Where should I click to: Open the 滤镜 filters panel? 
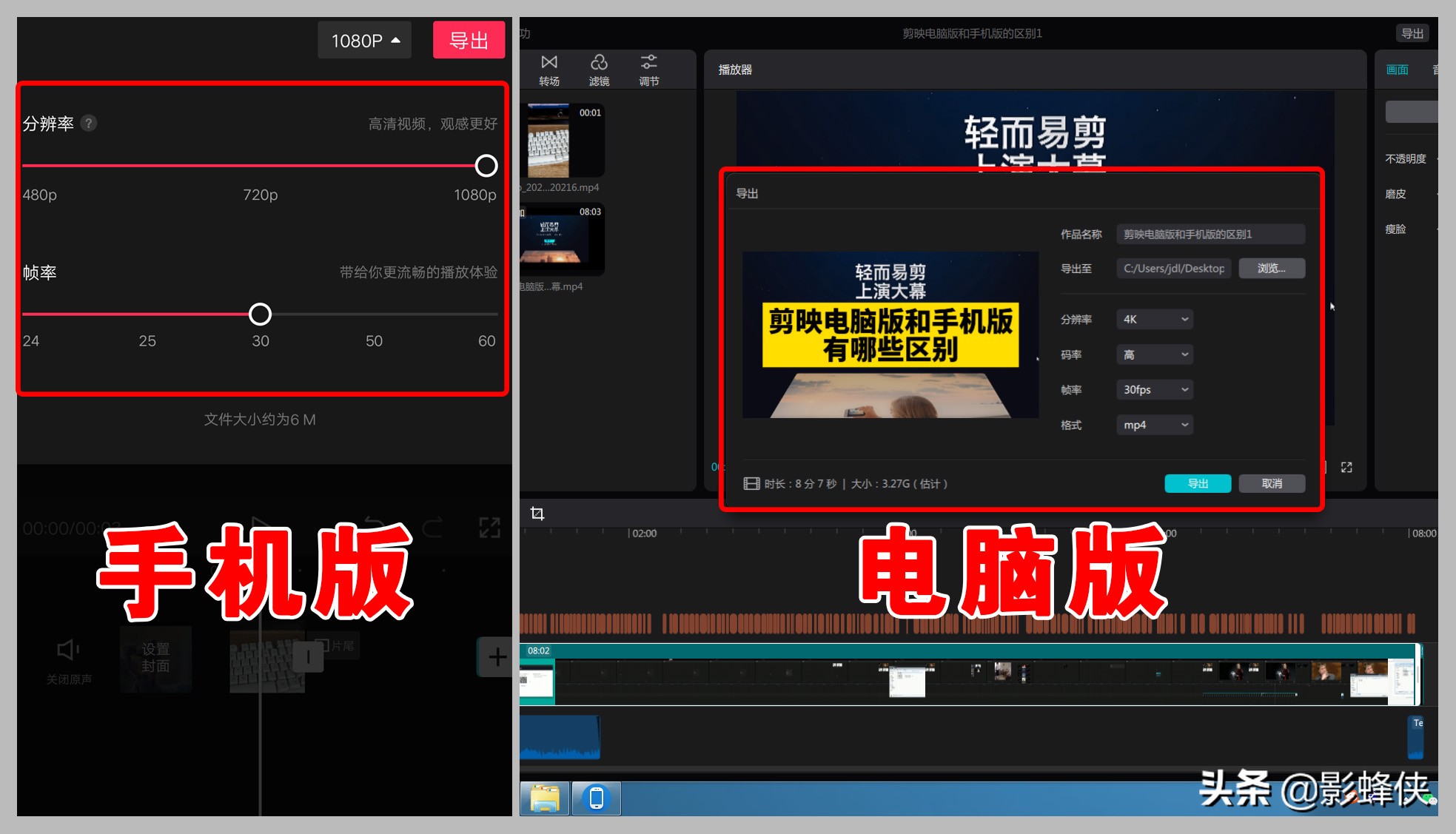tap(599, 69)
